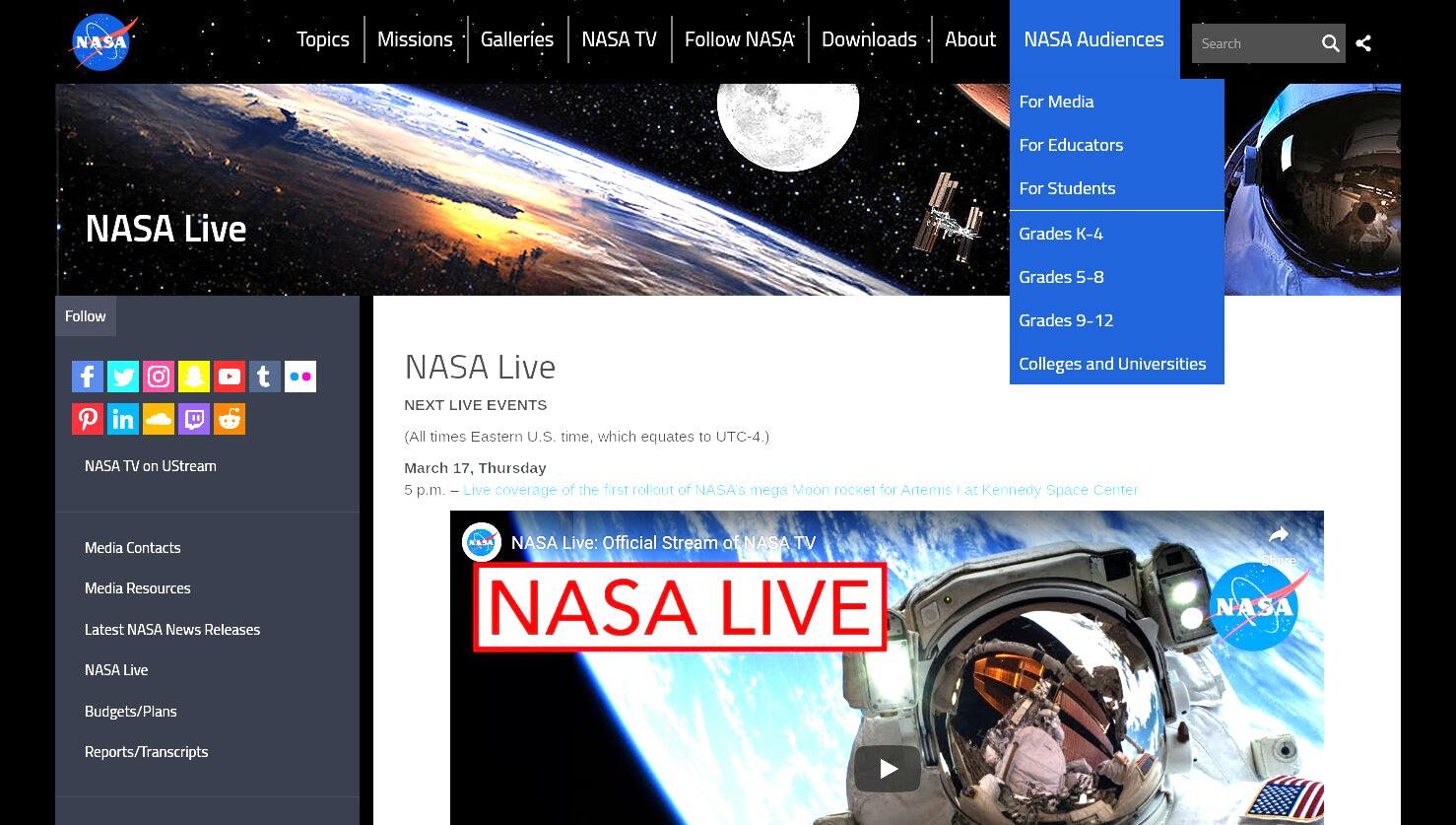Open the Follow NASA menu
Viewport: 1456px width, 825px height.
pos(739,39)
